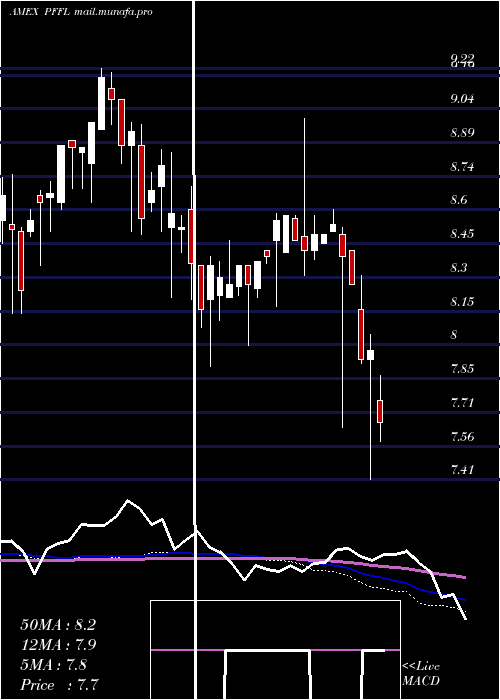
Task: Click the tallest white candlestick near 9.22
Action: pos(101,103)
